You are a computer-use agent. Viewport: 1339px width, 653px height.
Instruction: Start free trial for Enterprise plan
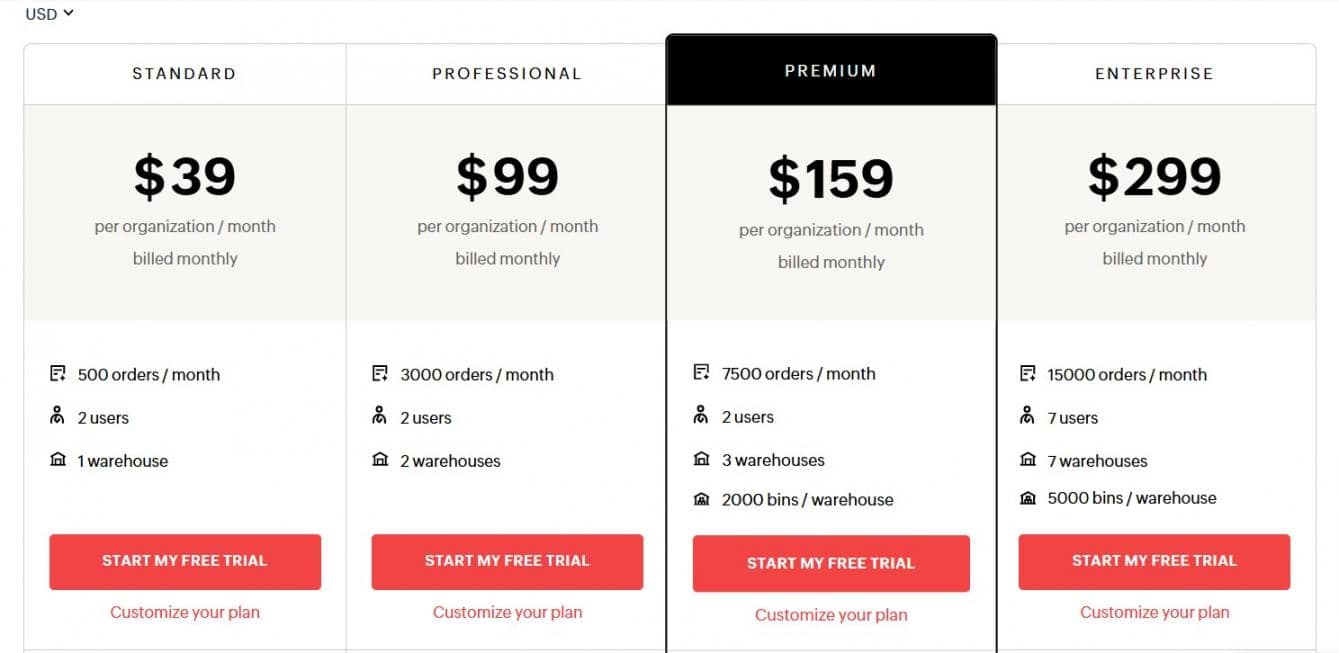1154,561
